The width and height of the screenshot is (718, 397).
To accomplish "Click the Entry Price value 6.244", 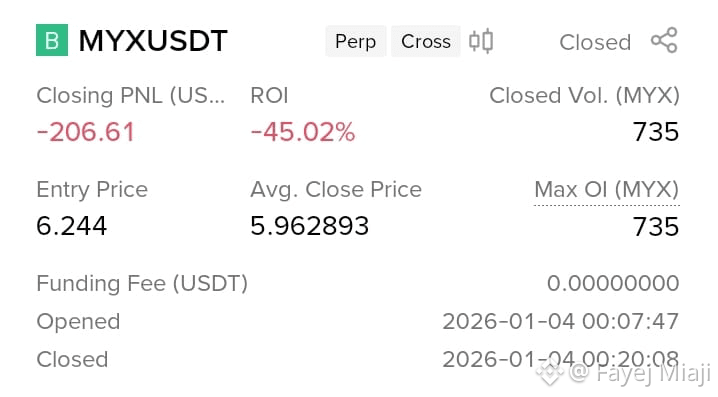I will 71,226.
